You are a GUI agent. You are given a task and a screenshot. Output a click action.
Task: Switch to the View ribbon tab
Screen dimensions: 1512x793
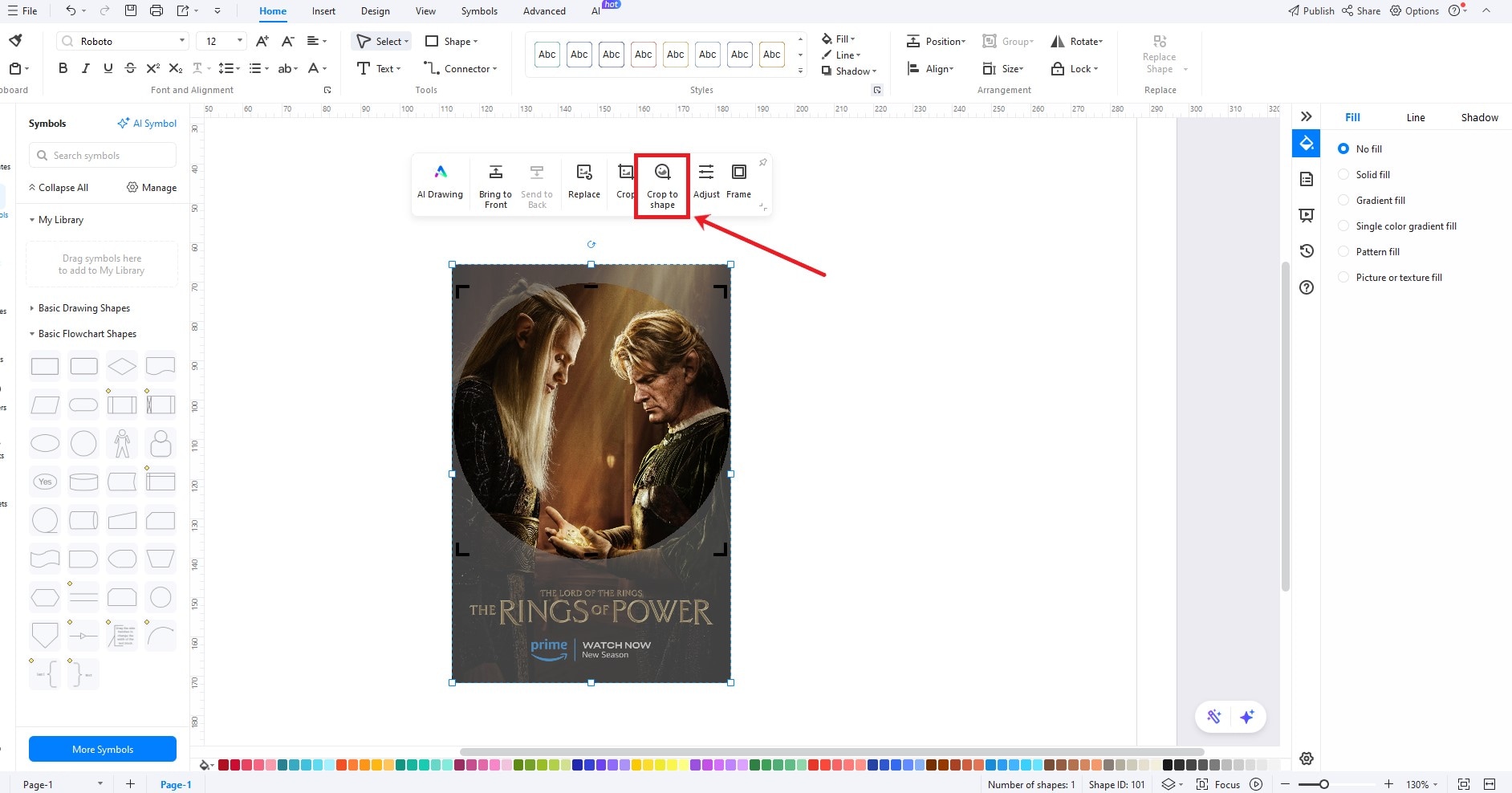(425, 10)
